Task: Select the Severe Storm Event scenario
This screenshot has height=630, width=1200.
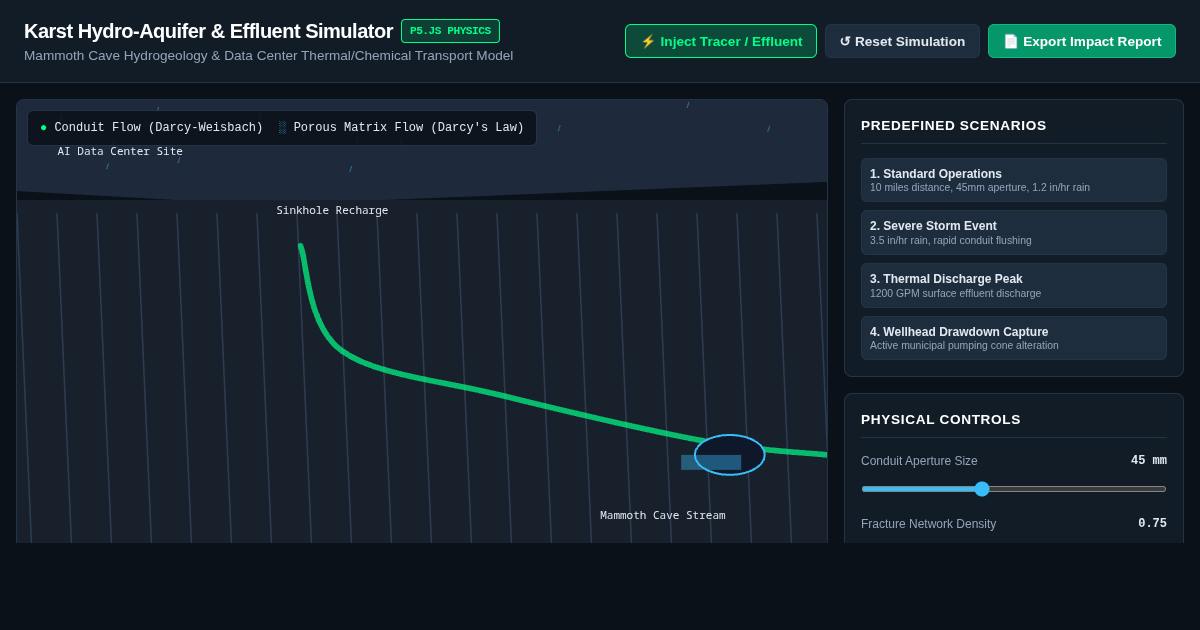Action: (x=1014, y=232)
